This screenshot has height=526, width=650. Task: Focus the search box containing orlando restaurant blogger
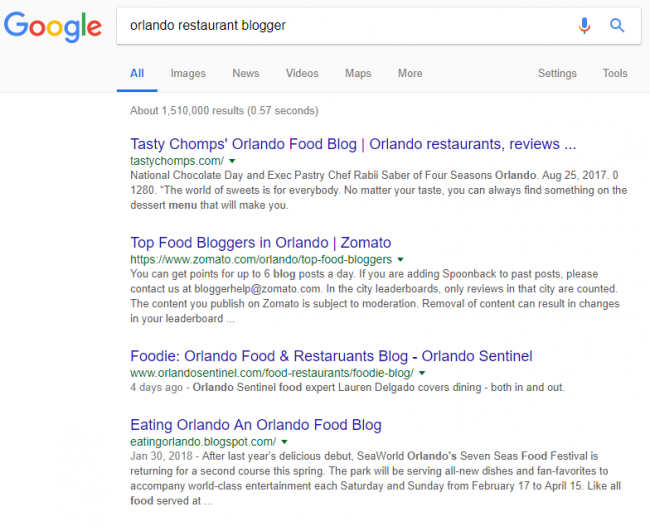pyautogui.click(x=378, y=26)
